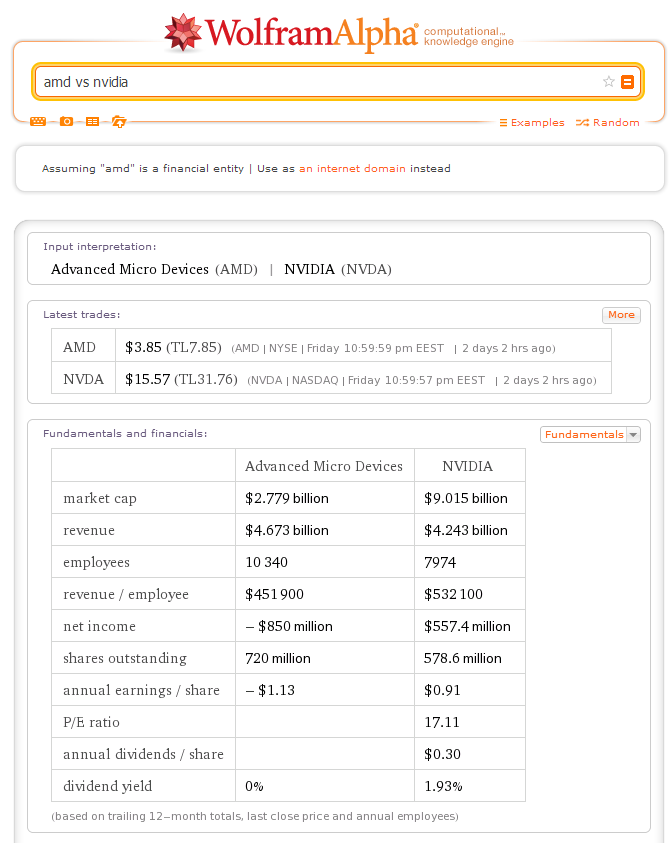Select NVIDIA revenue '$4.243 billion'
Screen dimensions: 669x843
pos(466,530)
